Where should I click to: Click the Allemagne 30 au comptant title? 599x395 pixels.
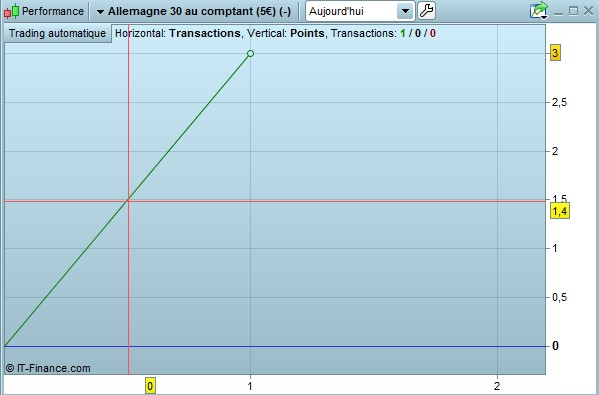coord(199,11)
